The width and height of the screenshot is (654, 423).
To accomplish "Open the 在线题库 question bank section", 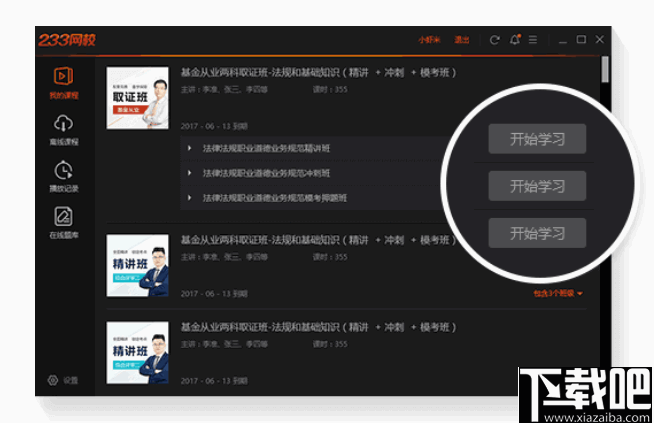I will pos(64,223).
